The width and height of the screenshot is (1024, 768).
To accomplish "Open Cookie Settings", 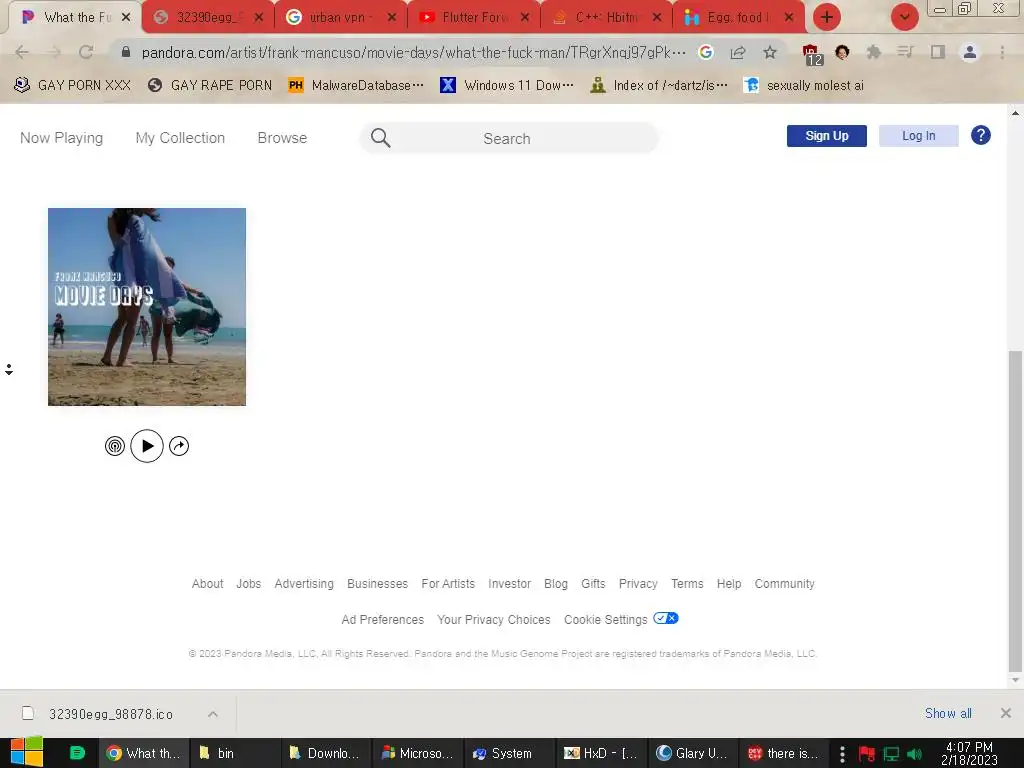I will 605,620.
